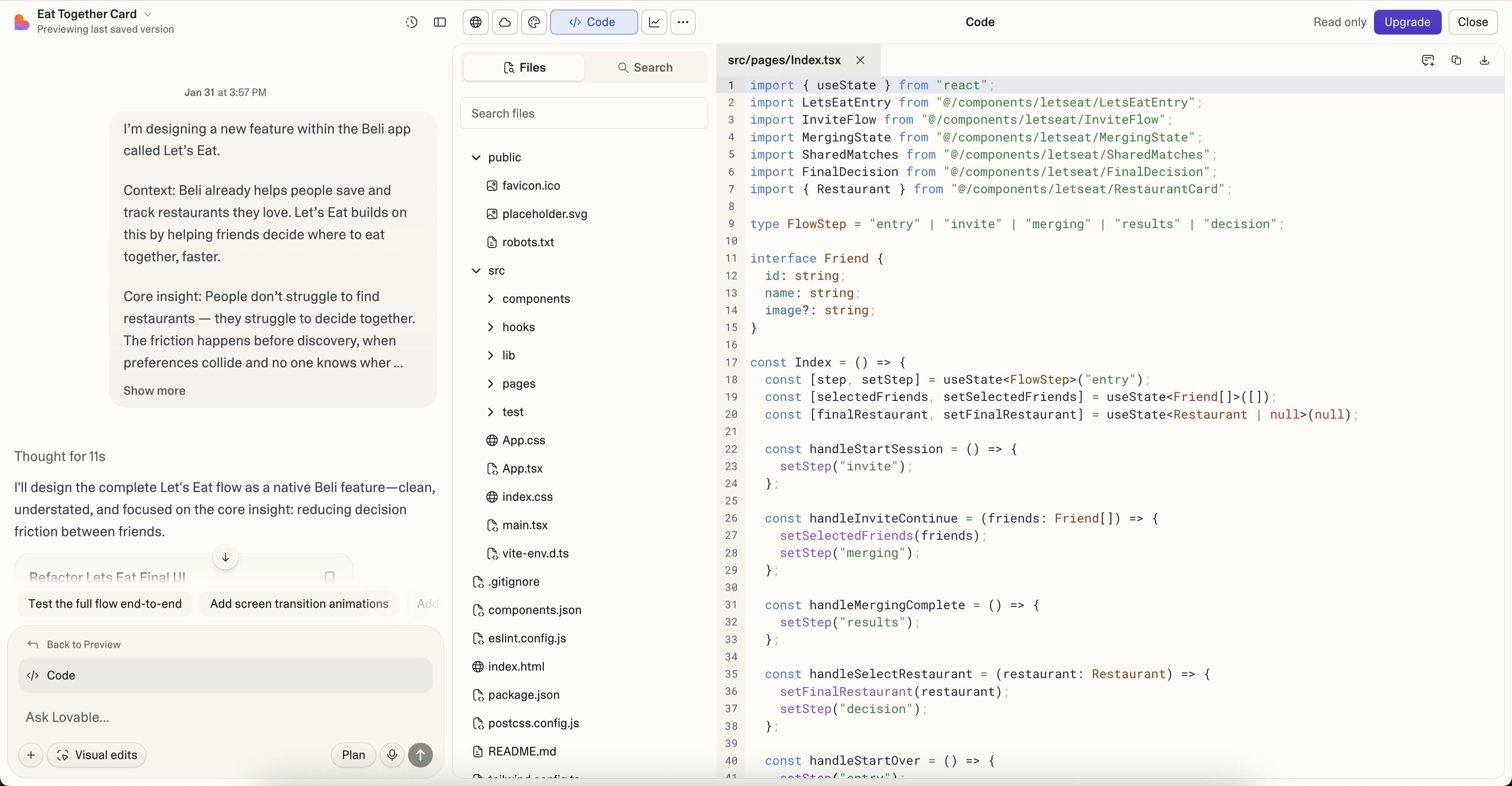Open the more options ellipsis menu

[x=683, y=22]
